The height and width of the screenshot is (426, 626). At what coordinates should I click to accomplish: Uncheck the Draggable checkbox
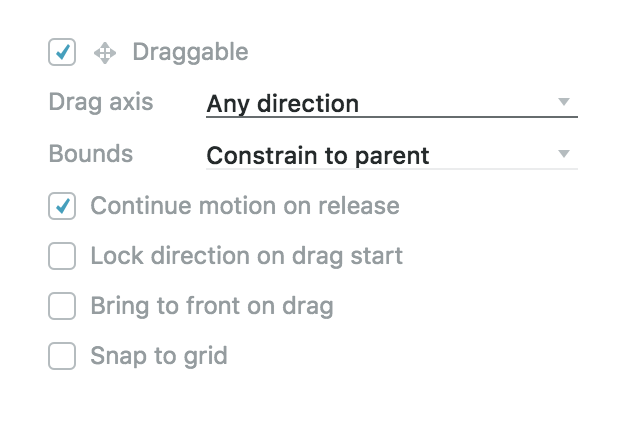pos(62,52)
